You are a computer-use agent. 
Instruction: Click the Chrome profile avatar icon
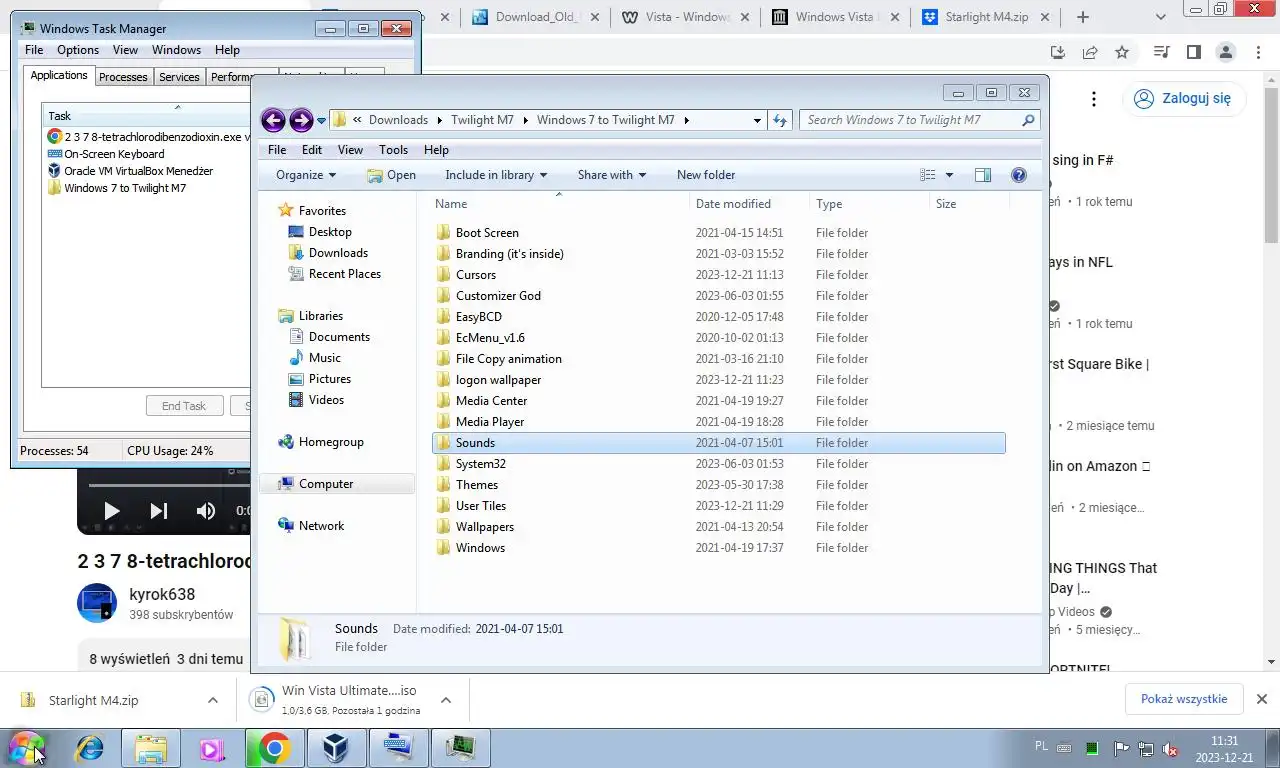pos(1226,52)
